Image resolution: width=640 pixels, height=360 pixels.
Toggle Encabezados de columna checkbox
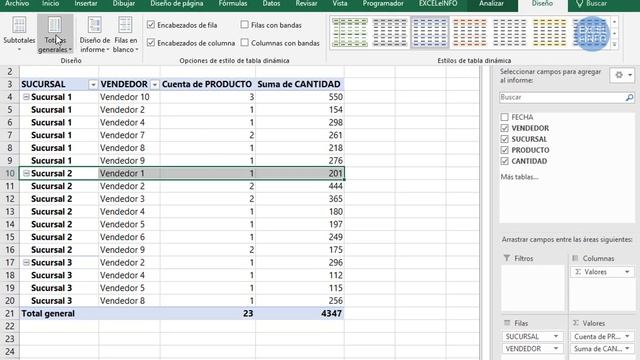[151, 42]
